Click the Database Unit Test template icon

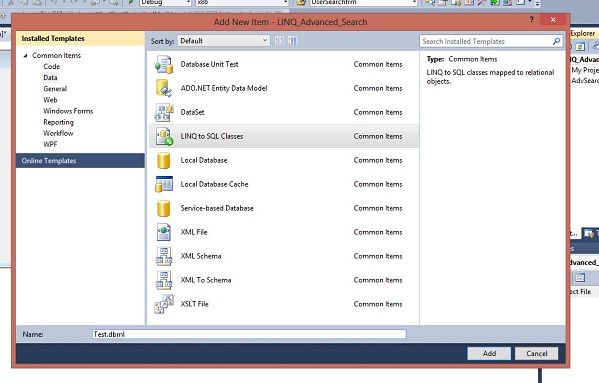click(x=164, y=64)
